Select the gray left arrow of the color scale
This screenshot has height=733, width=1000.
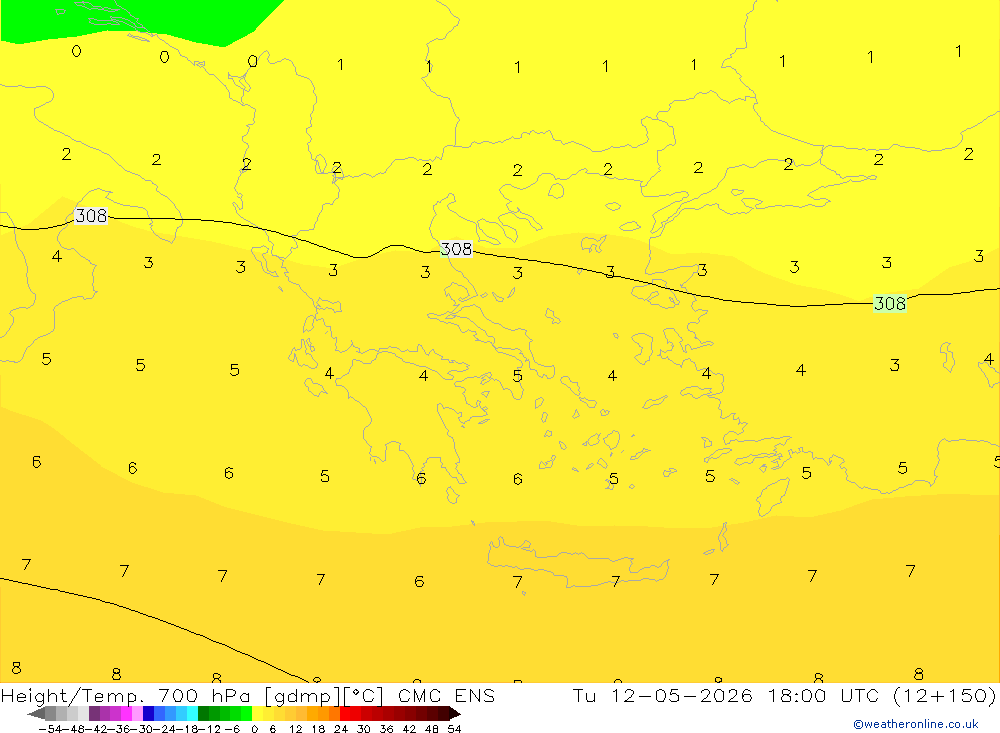[x=36, y=714]
